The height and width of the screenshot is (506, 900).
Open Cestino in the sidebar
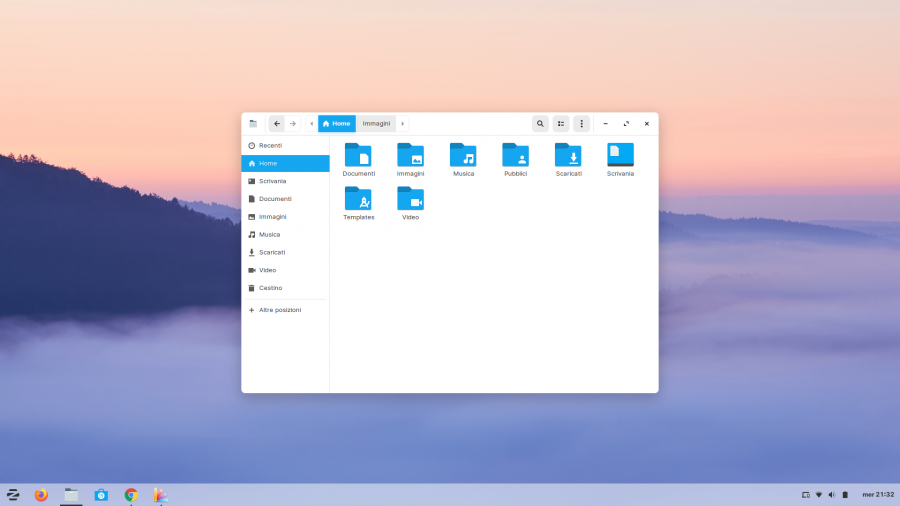tap(270, 288)
